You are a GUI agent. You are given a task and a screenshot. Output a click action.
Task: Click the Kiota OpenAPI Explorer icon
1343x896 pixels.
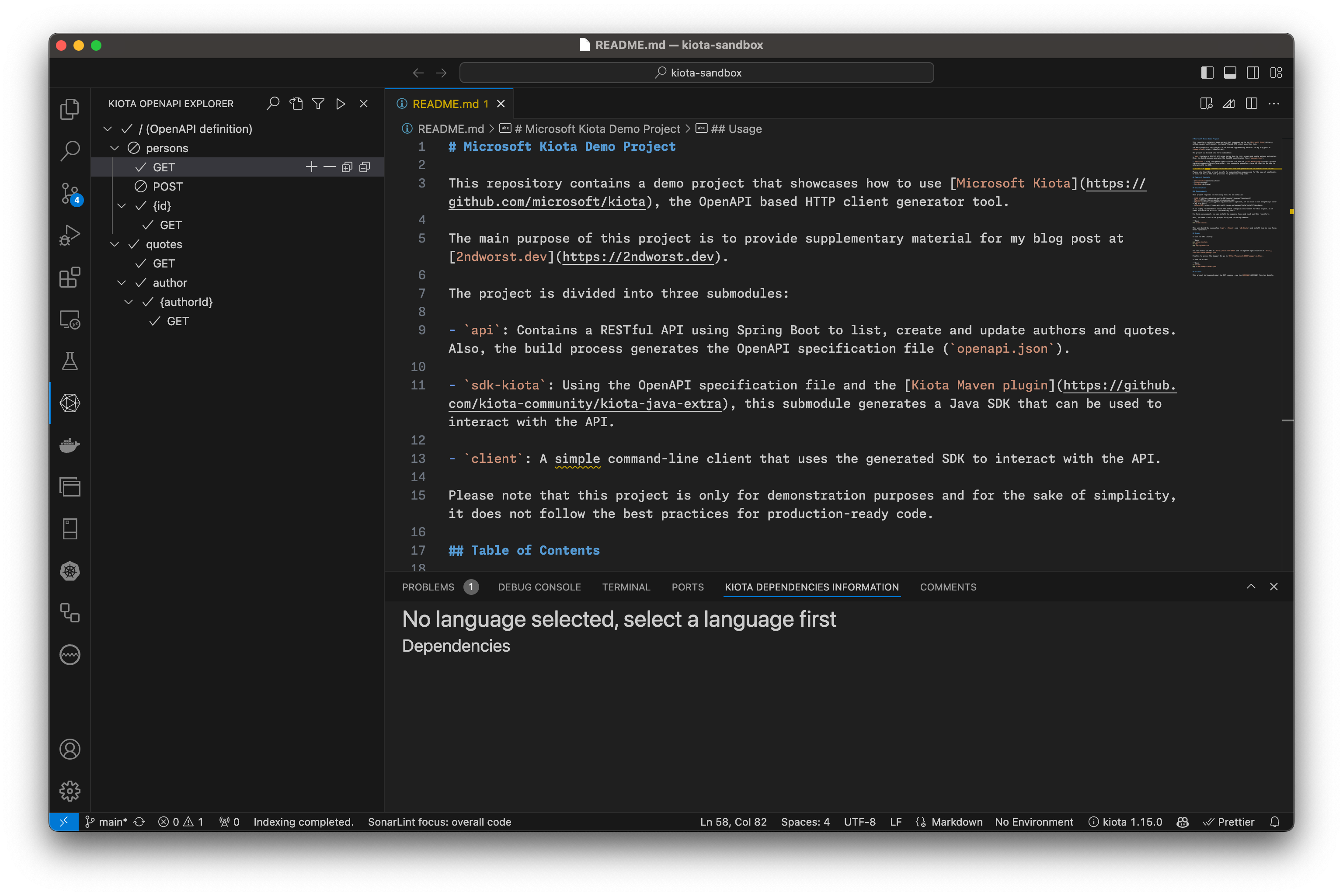(x=70, y=403)
